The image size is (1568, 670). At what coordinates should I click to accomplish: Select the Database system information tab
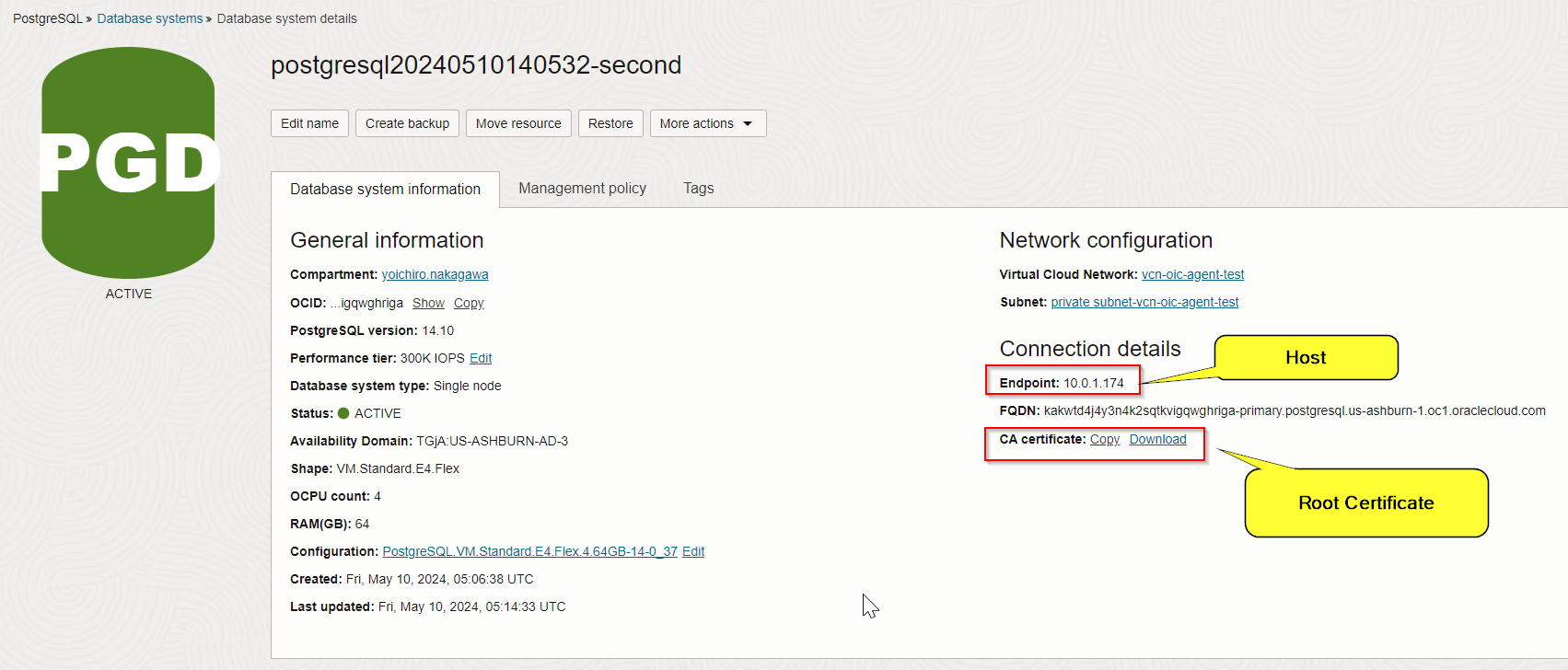[385, 189]
